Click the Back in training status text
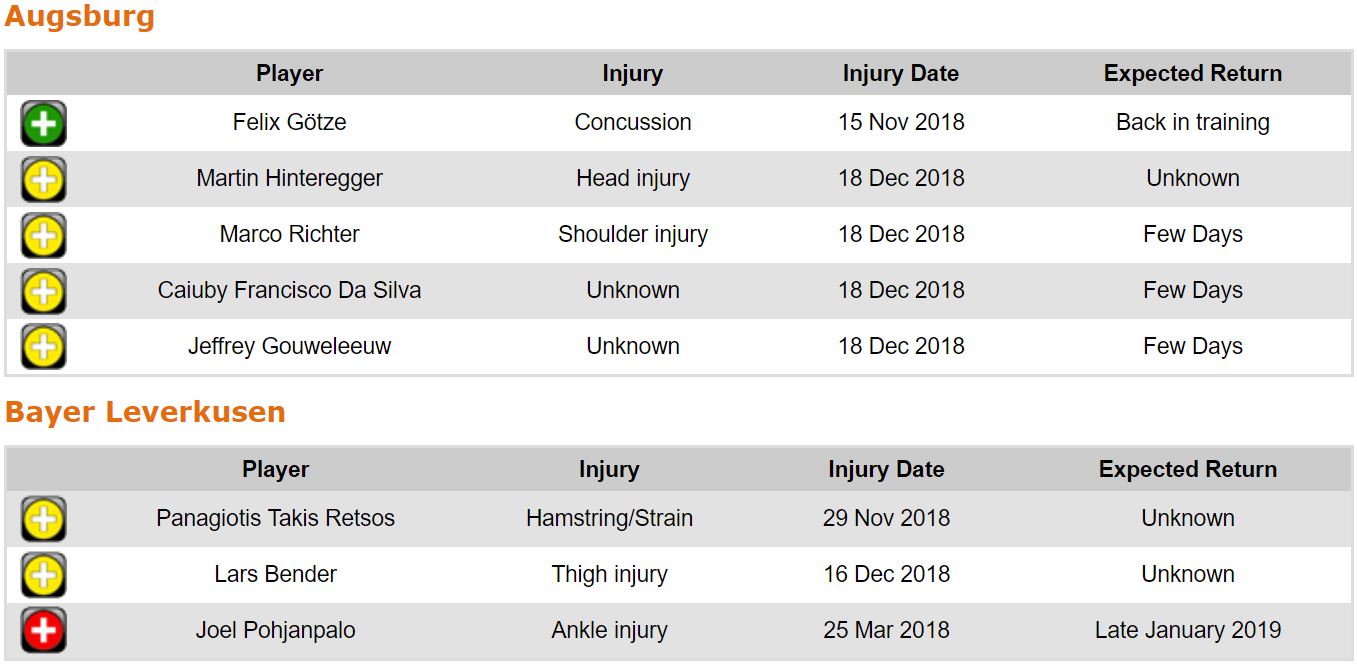Screen dimensions: 1357x664 (1192, 122)
